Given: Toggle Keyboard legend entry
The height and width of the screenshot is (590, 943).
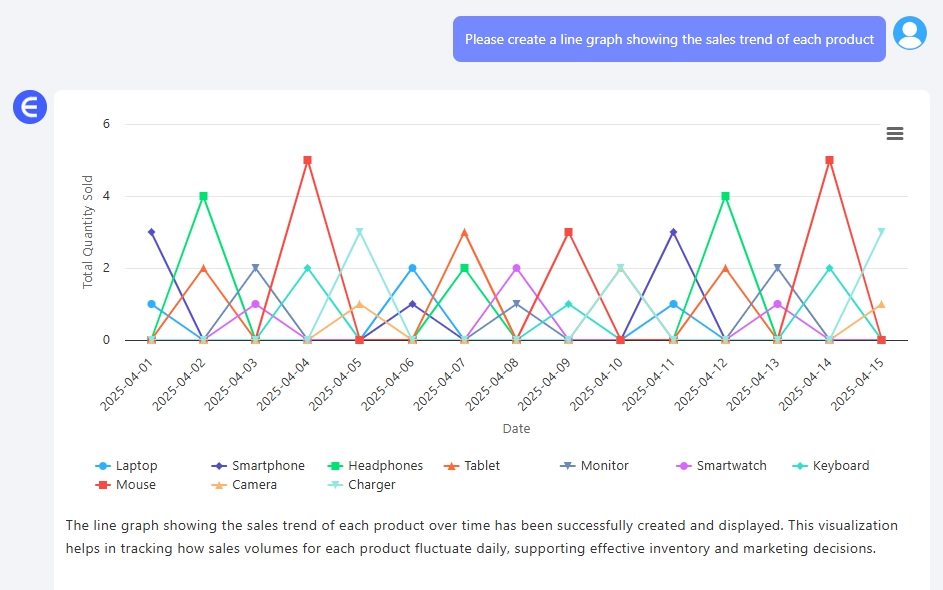Looking at the screenshot, I should click(831, 466).
